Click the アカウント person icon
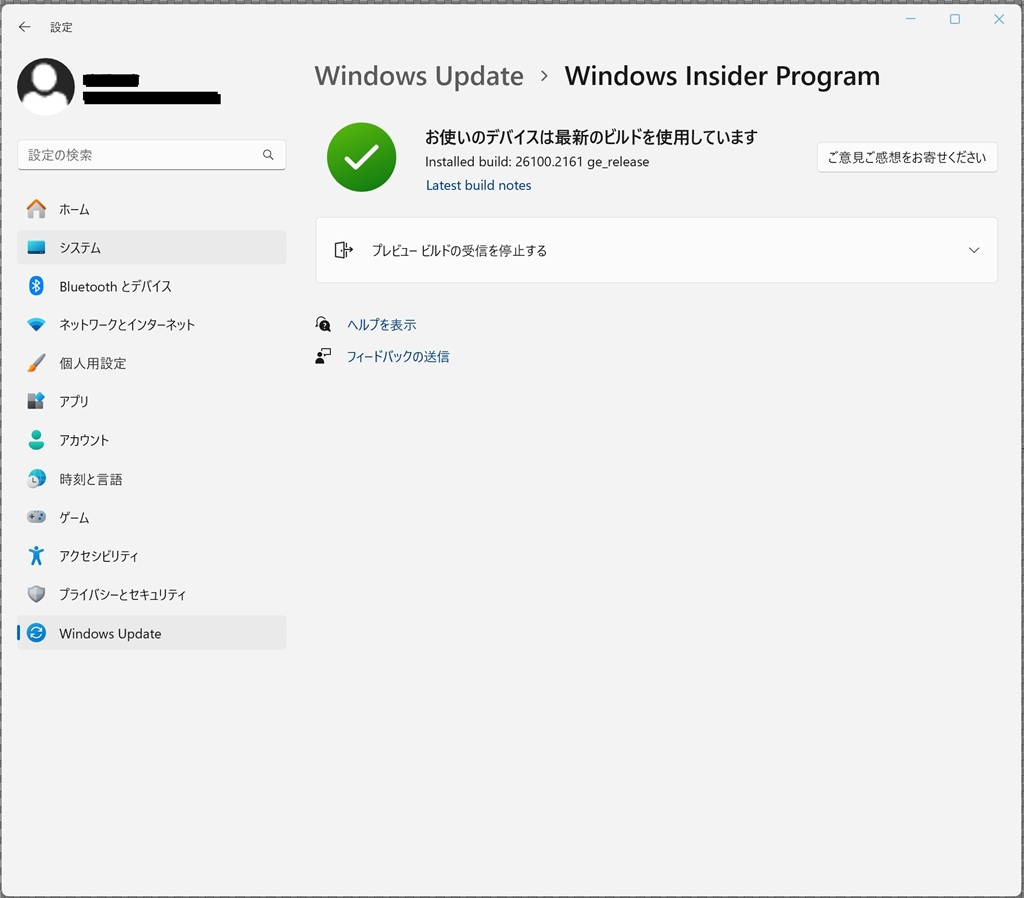Image resolution: width=1024 pixels, height=898 pixels. point(36,440)
